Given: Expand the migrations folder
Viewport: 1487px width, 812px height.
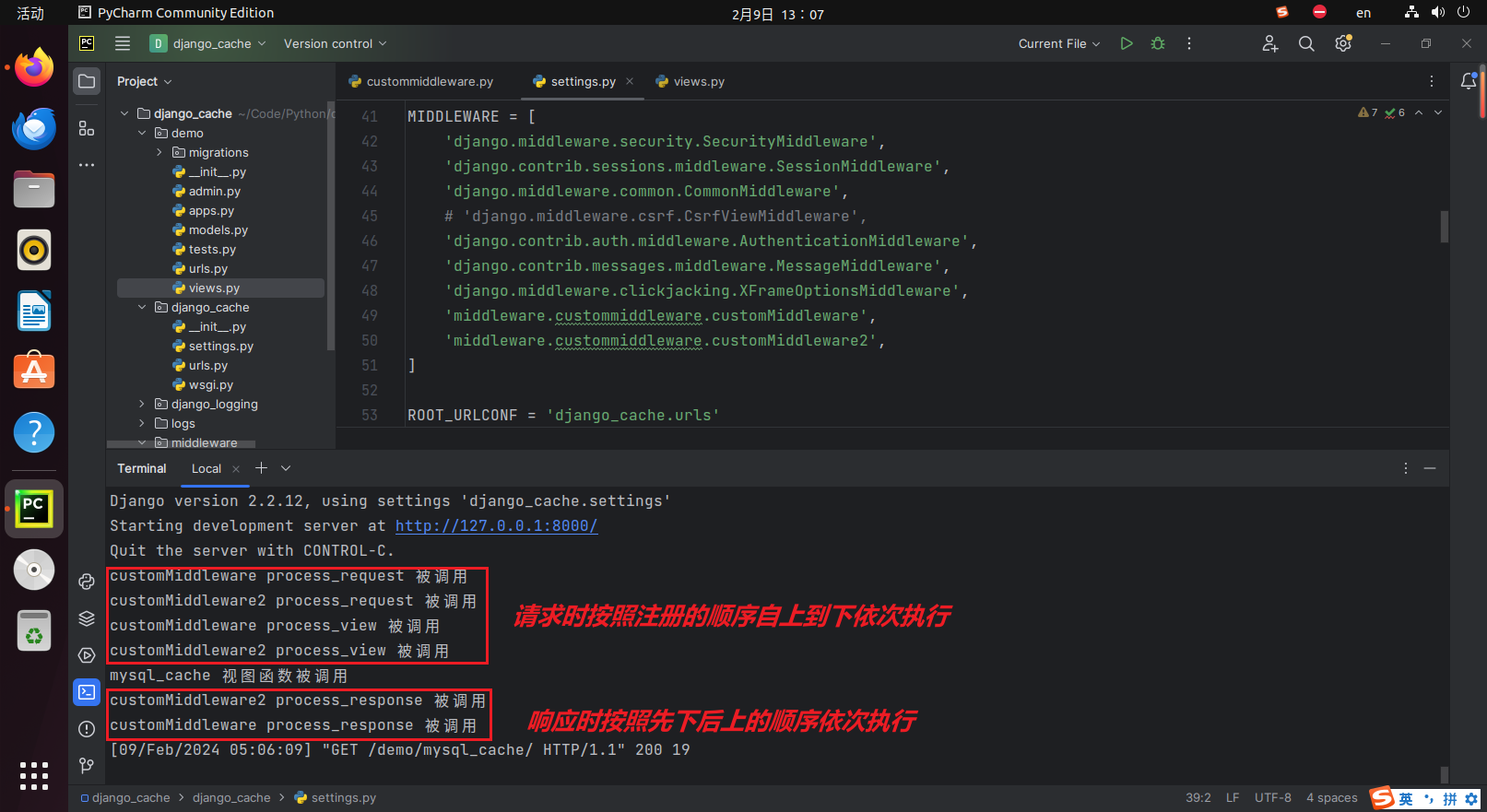Looking at the screenshot, I should pos(159,152).
